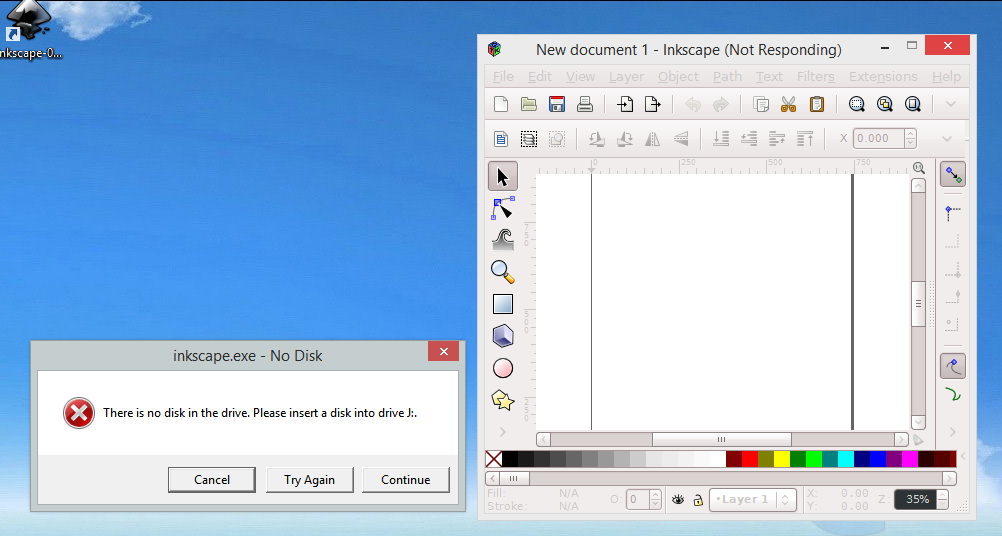Select the 3D box tool
This screenshot has width=1002, height=536.
coord(503,336)
